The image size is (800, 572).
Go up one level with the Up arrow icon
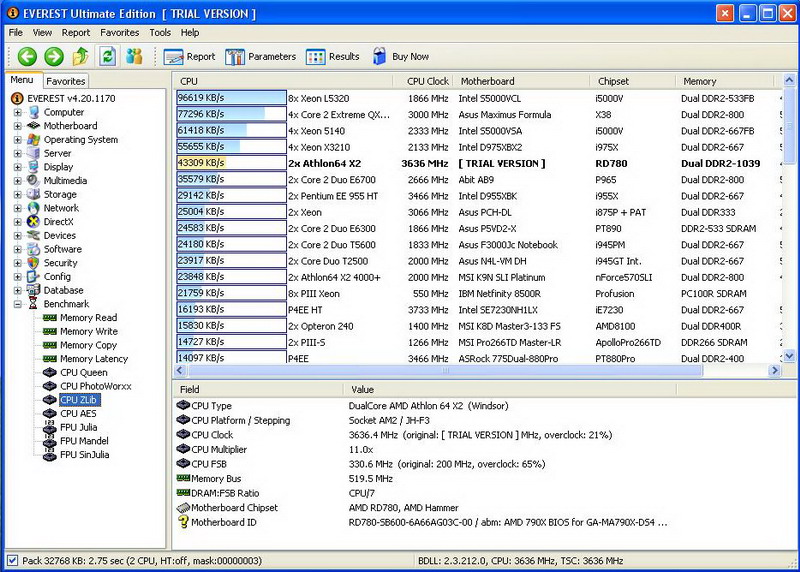[80, 56]
